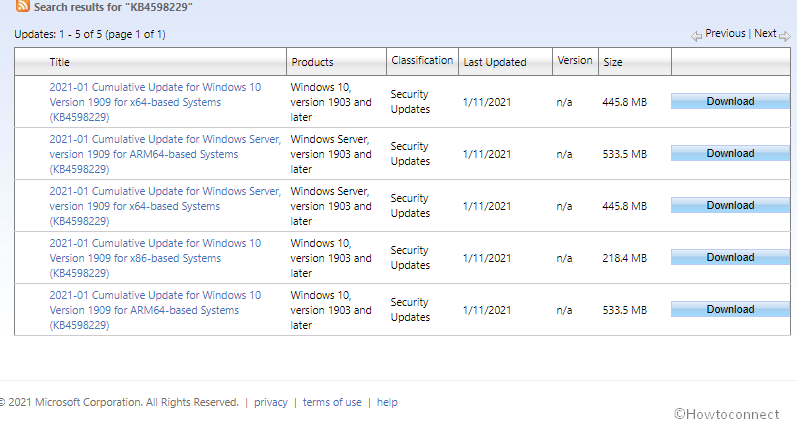Download Windows 10 ARM64-based update

pos(730,310)
